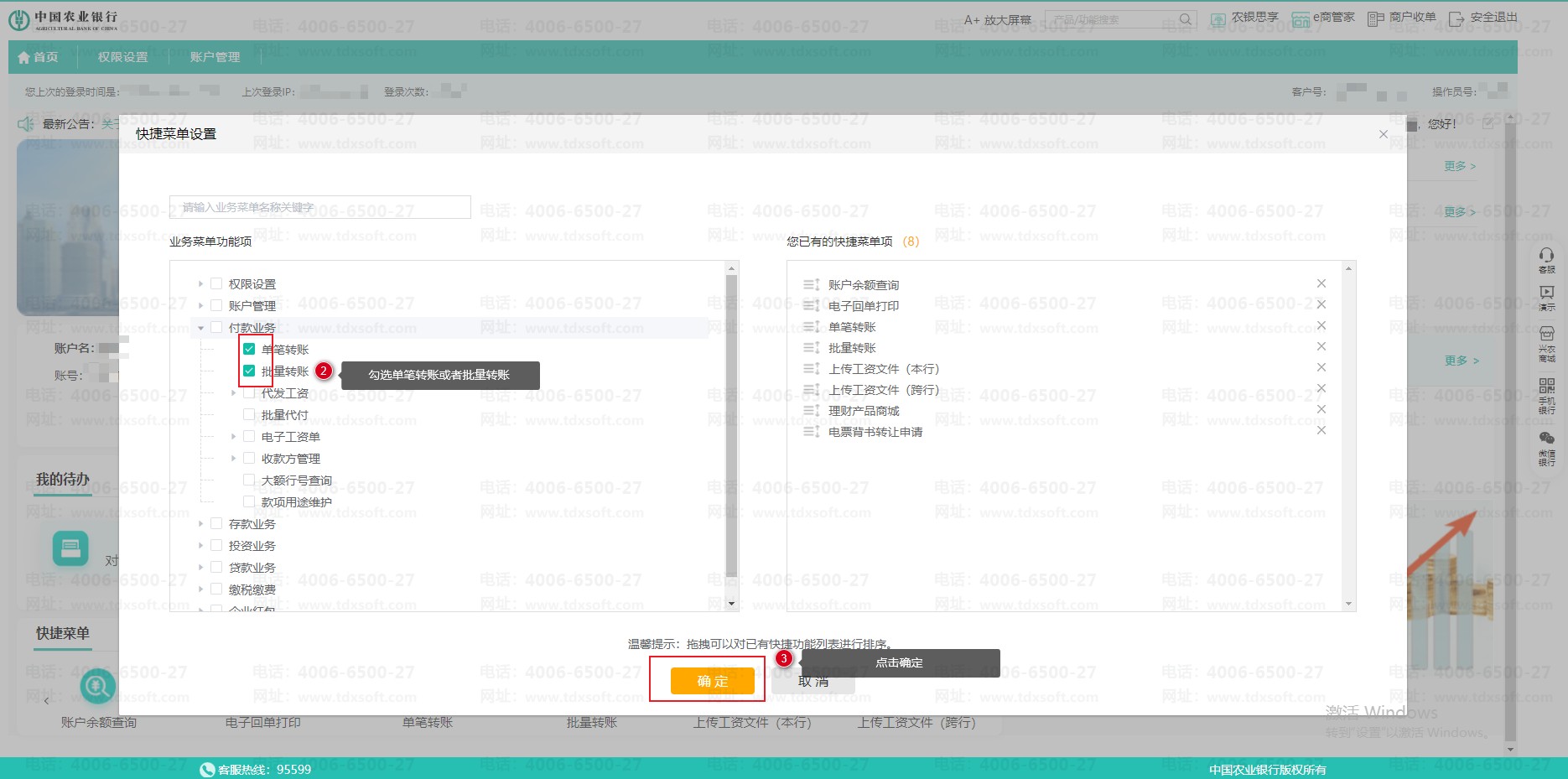Click the 安全退出 logout icon
Viewport: 1568px width, 779px height.
click(1456, 18)
